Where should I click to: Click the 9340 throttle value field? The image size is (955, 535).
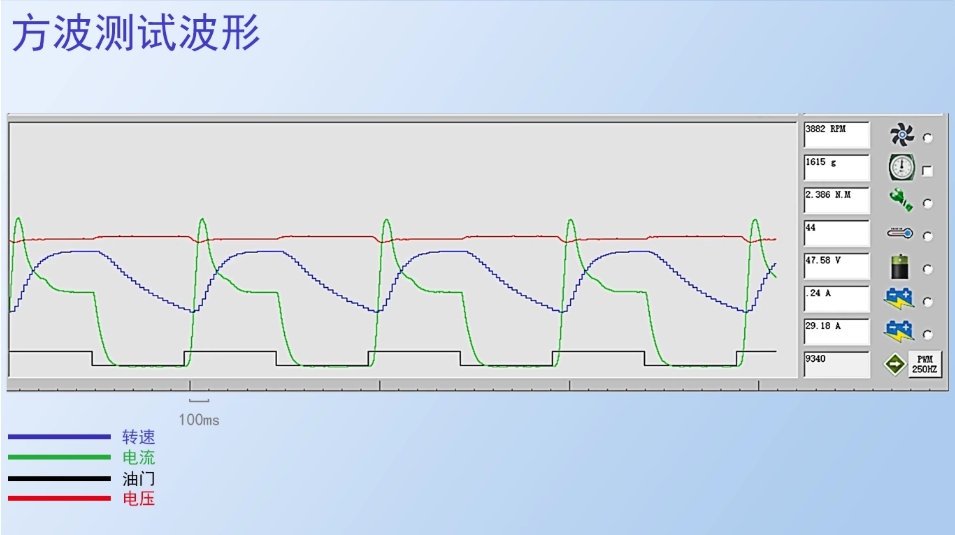[x=836, y=364]
